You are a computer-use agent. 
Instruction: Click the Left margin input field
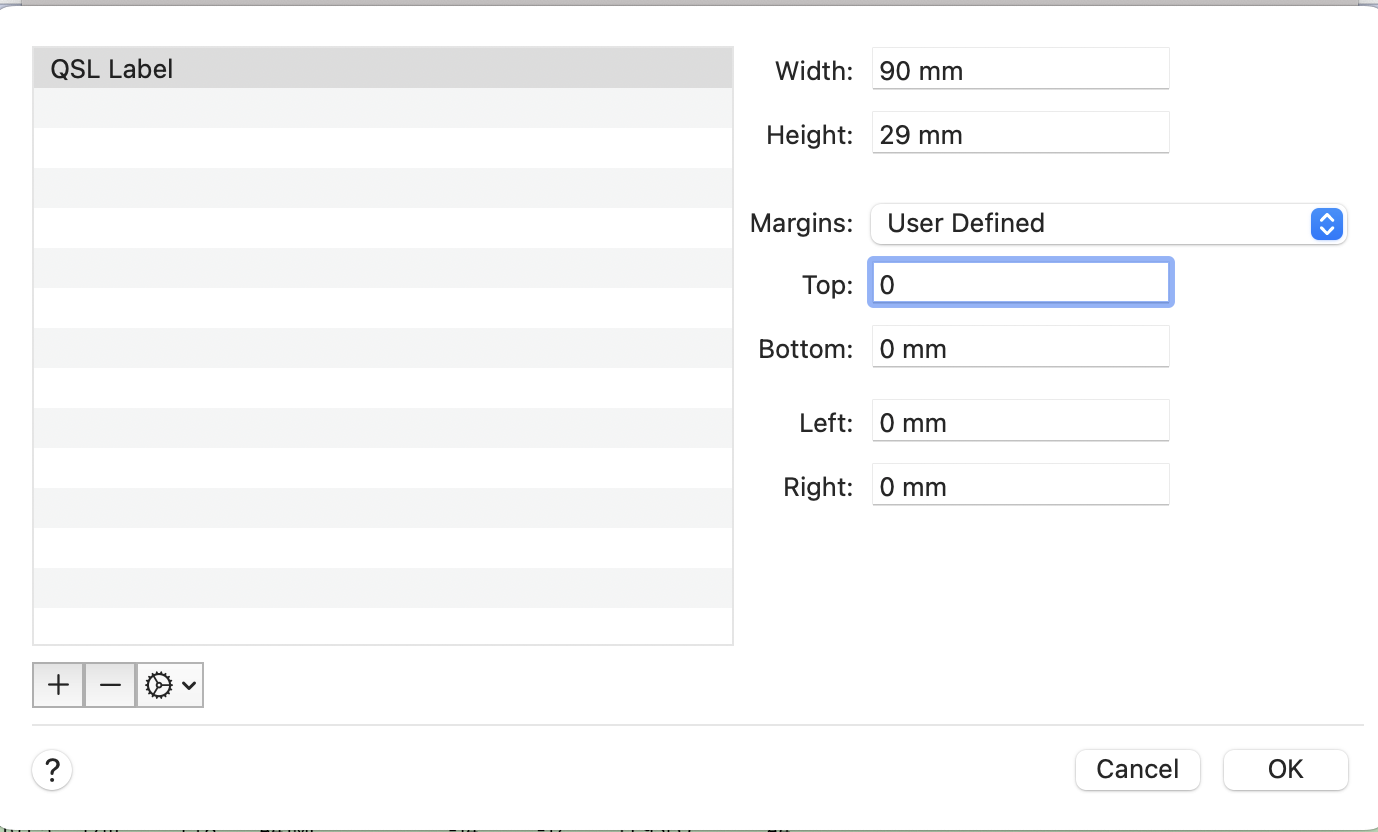coord(1020,423)
